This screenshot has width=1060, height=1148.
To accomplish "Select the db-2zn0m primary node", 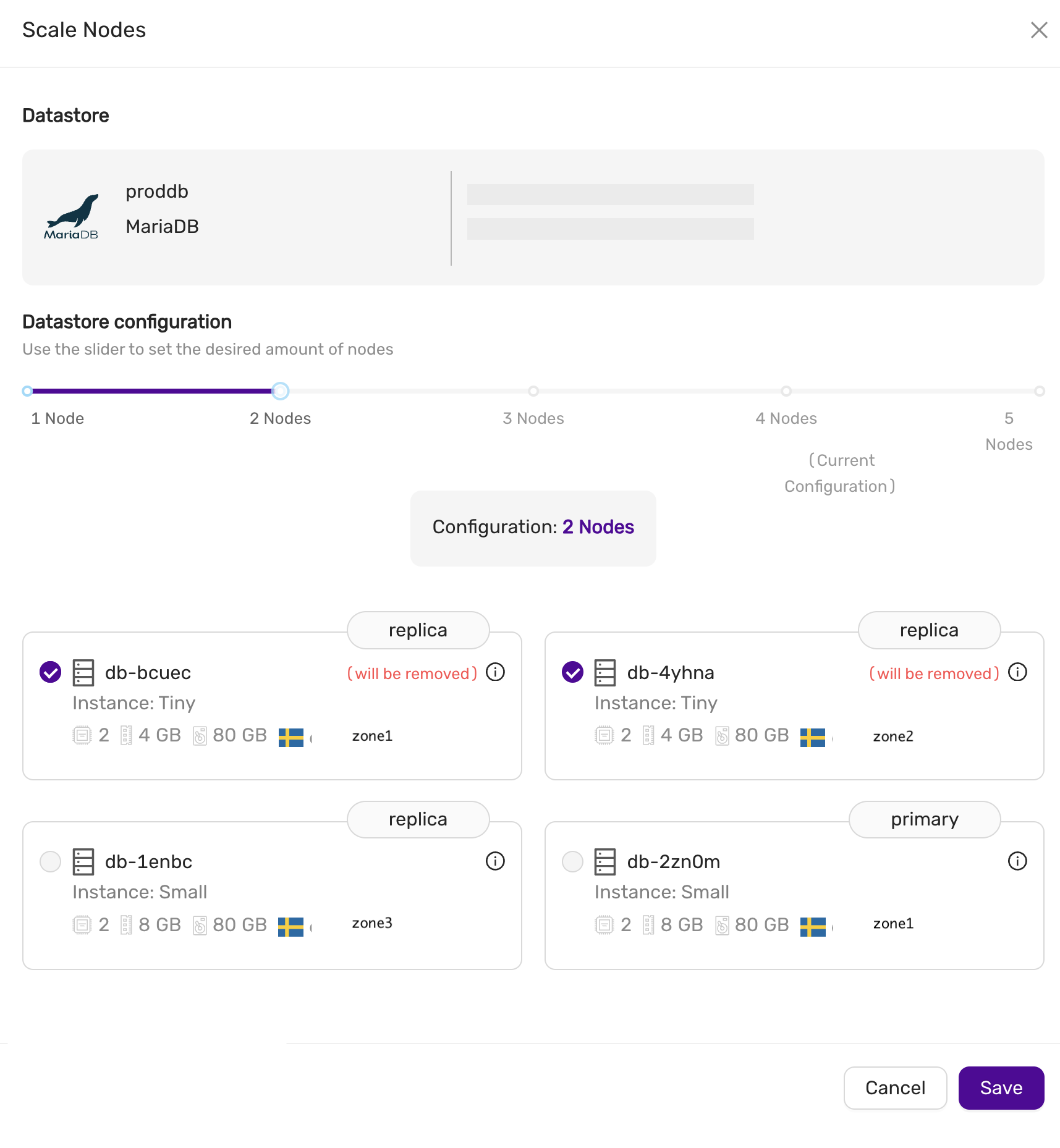I will [572, 861].
